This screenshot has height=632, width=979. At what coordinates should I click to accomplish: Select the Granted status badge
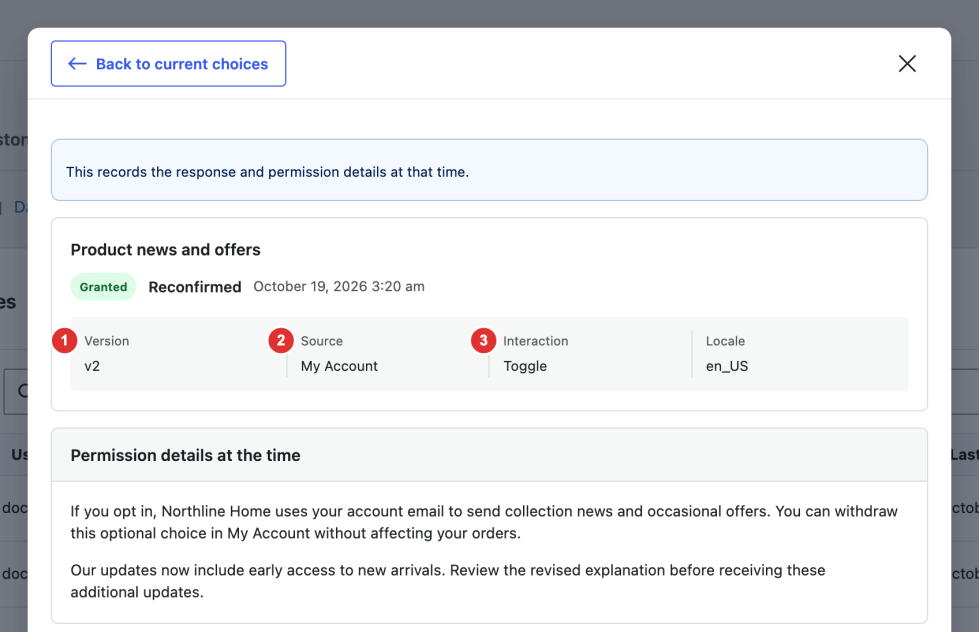103,287
